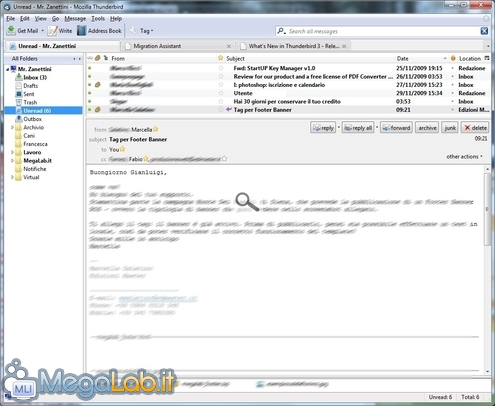Select the Inbox (3) folder

tap(35, 77)
